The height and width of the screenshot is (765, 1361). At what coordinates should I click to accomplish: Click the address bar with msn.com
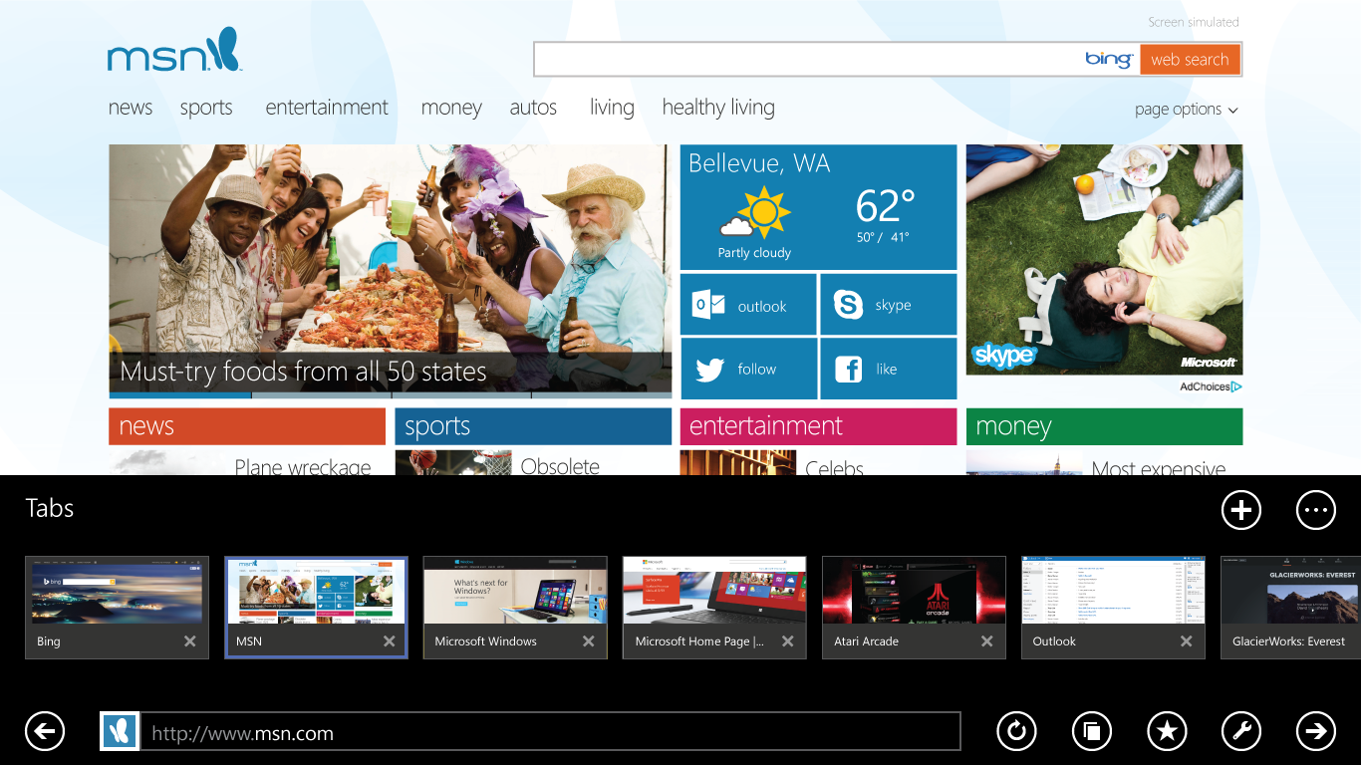click(x=550, y=731)
